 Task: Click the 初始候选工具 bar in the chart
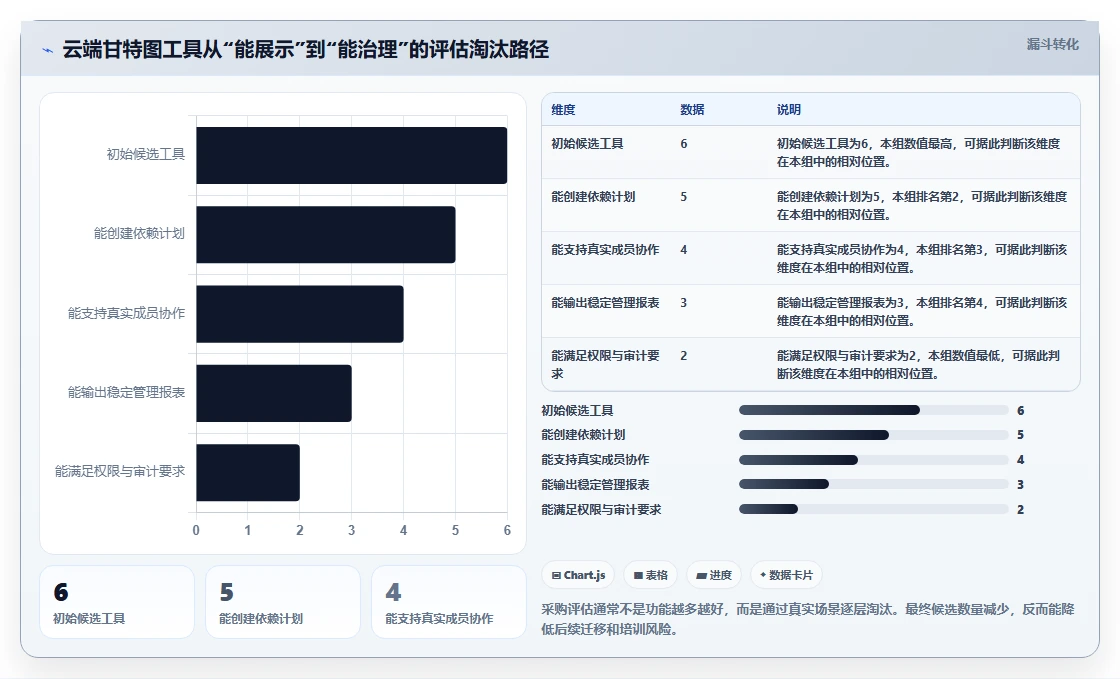[x=351, y=155]
